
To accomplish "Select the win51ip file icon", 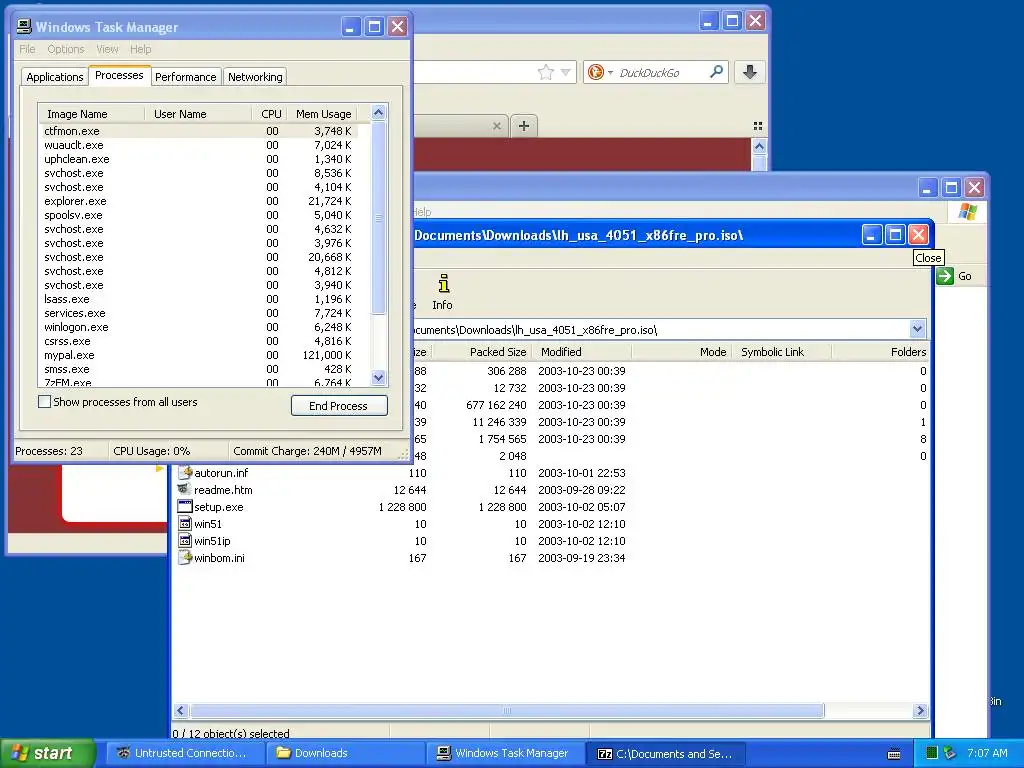I will (x=185, y=541).
